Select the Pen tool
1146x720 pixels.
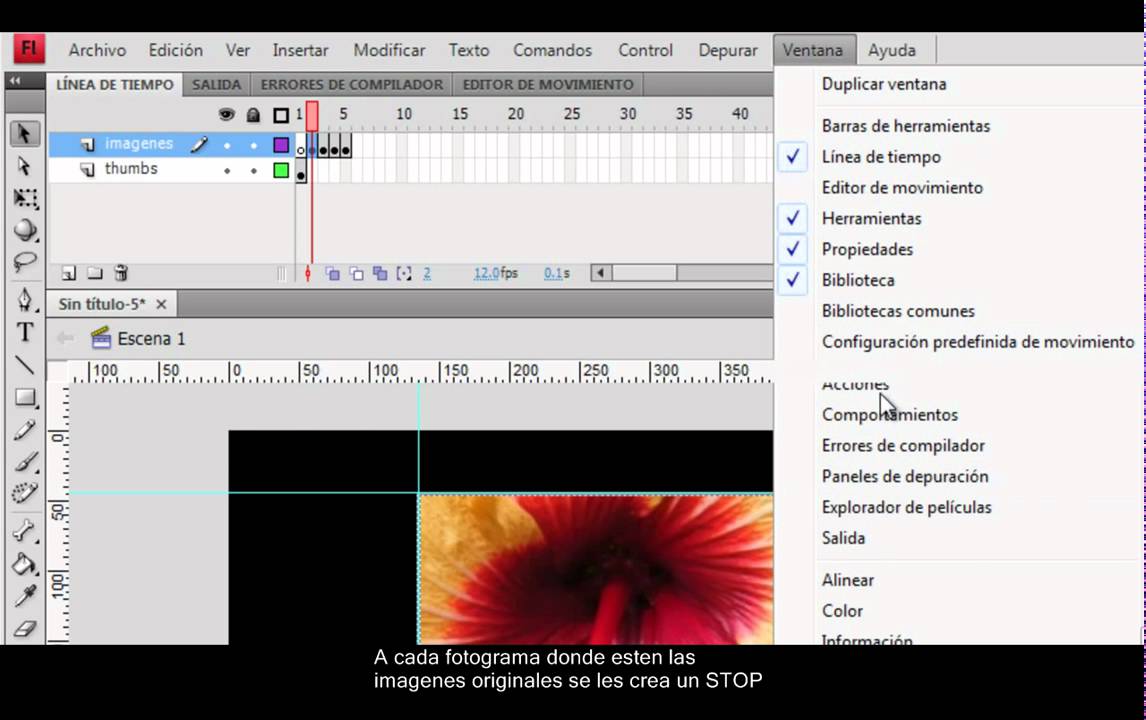(25, 300)
